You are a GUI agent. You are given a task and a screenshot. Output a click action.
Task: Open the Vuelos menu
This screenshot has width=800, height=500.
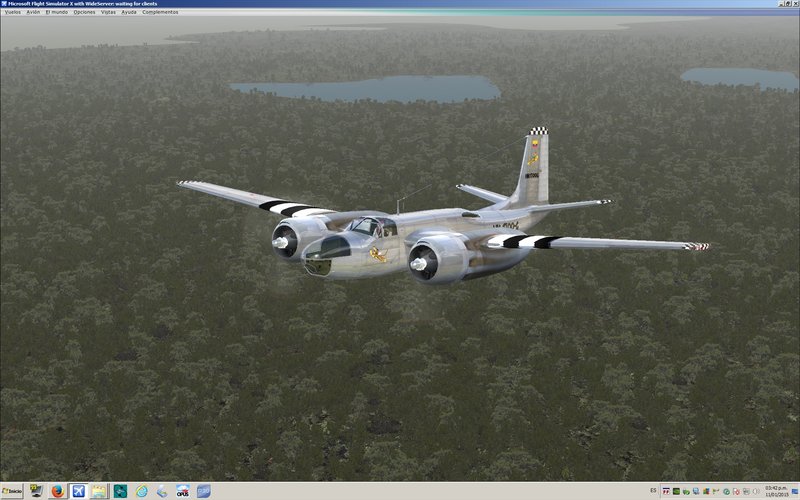[x=12, y=12]
